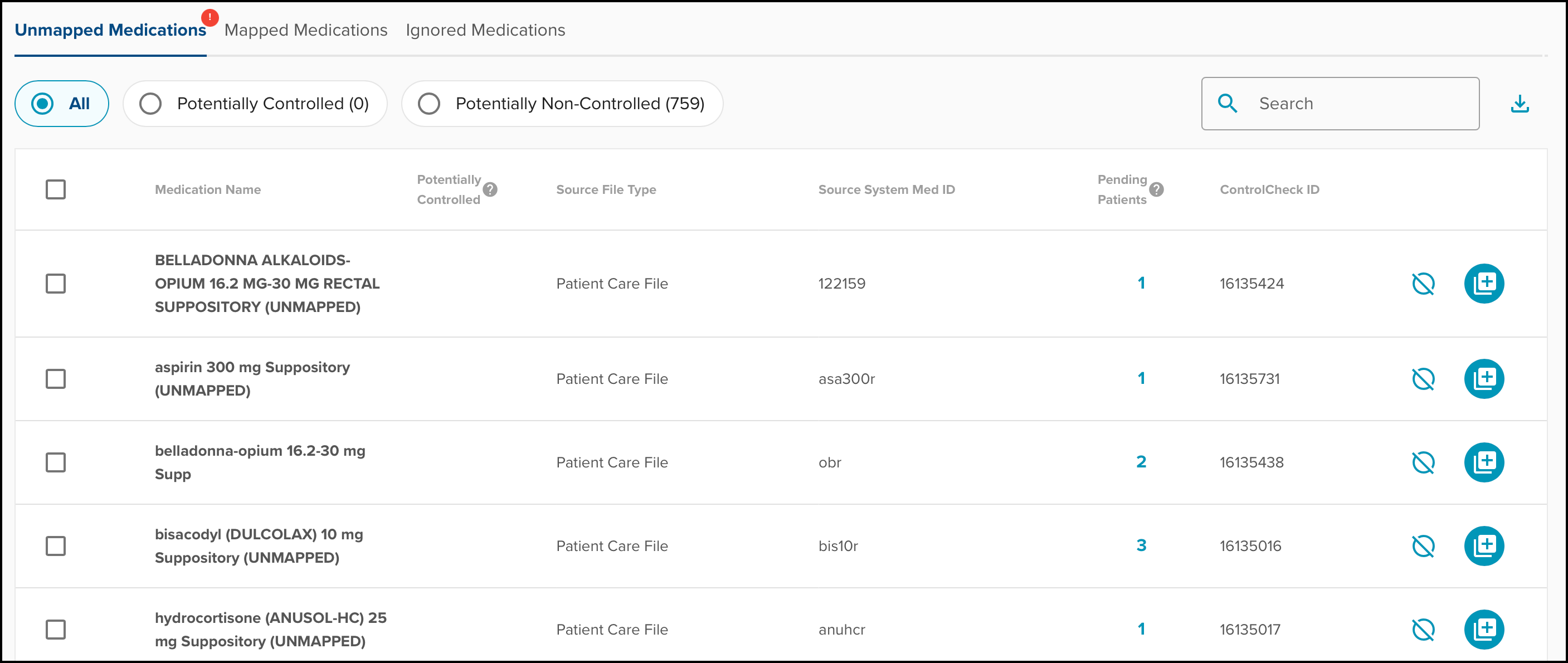Switch to the Mapped Medications tab

pyautogui.click(x=305, y=30)
